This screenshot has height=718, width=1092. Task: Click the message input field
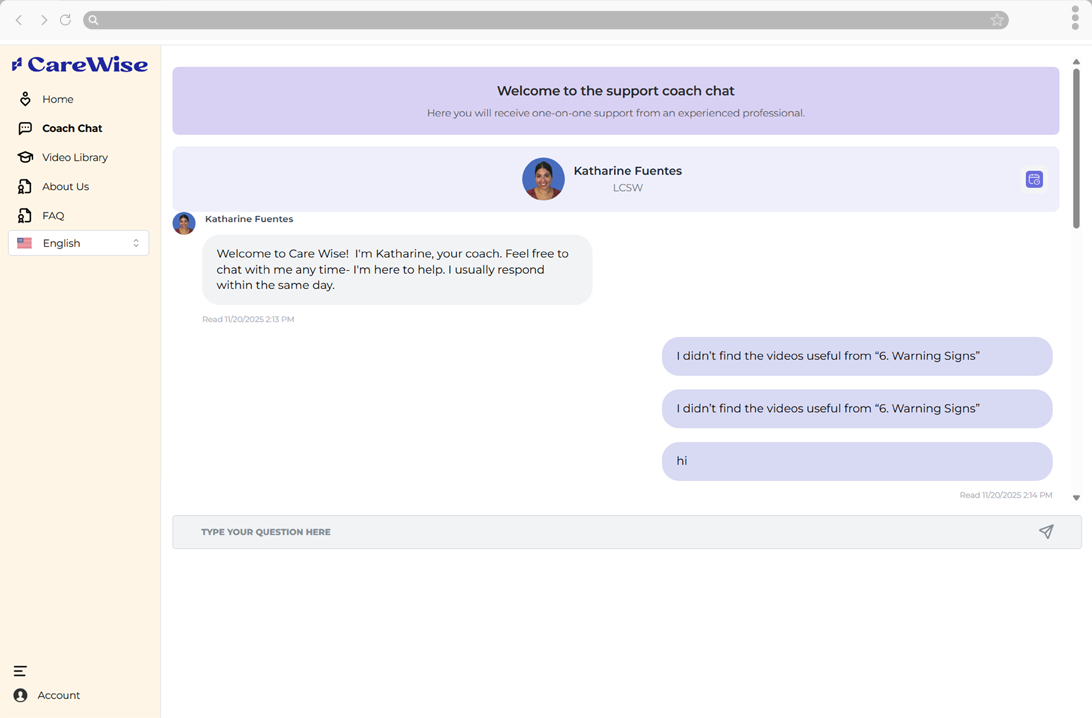(627, 532)
